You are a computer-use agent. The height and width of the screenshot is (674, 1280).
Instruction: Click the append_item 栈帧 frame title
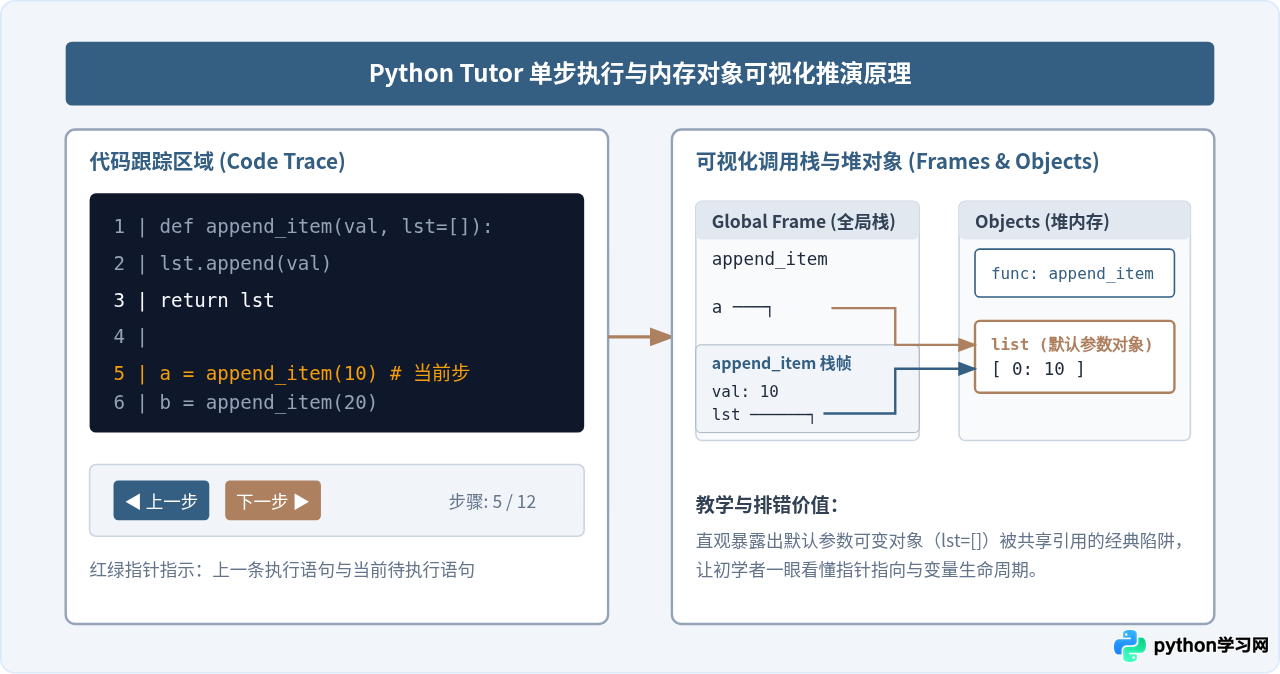pos(782,364)
